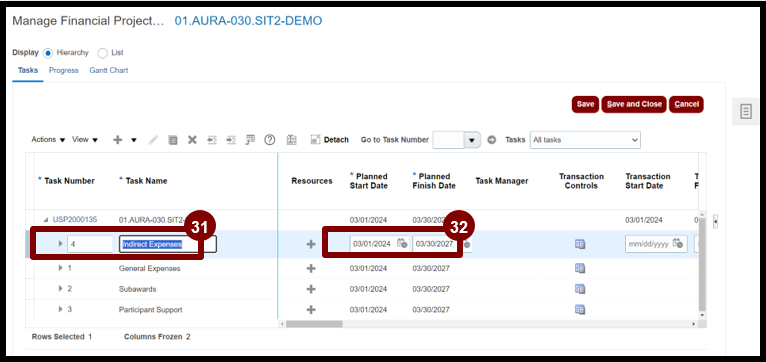Image resolution: width=766 pixels, height=362 pixels.
Task: Open transaction controls for General Expenses row
Action: click(580, 268)
